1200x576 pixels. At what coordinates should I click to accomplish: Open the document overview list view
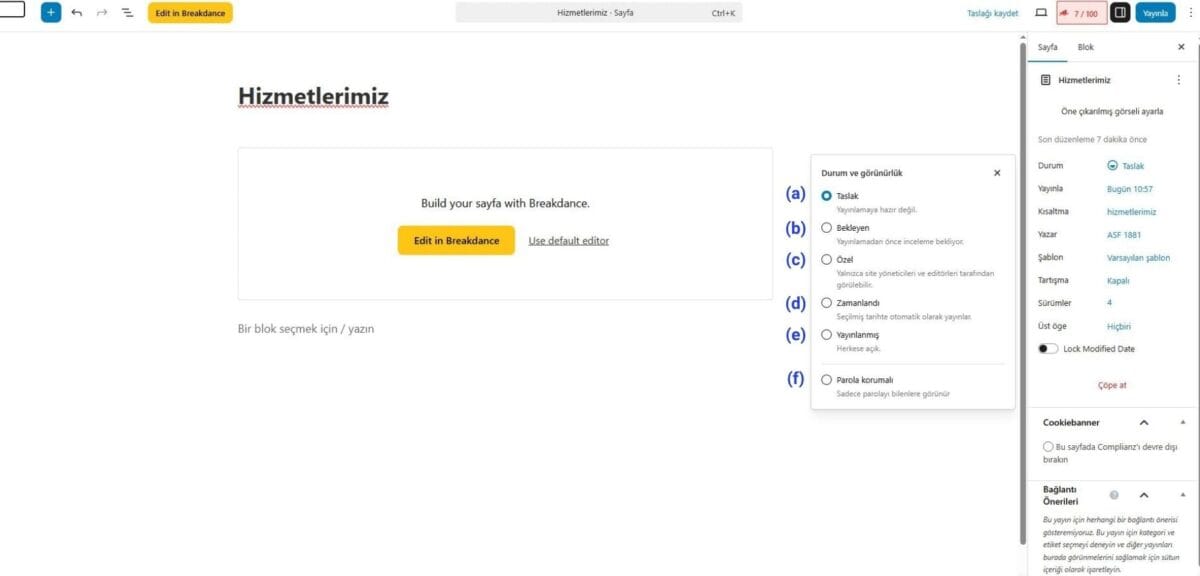click(125, 13)
